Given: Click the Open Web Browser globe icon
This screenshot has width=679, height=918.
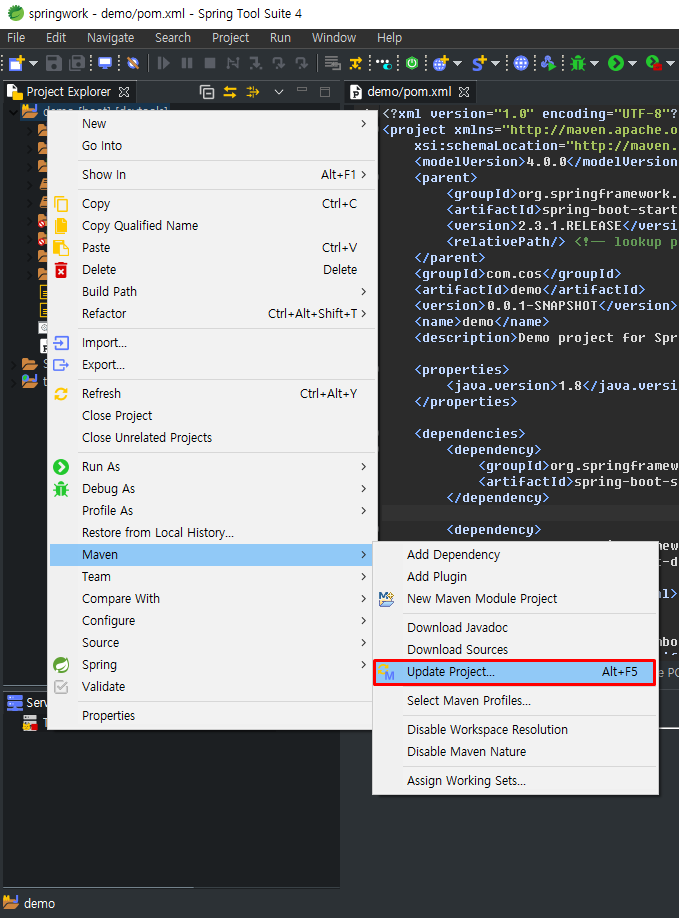Looking at the screenshot, I should pyautogui.click(x=520, y=63).
